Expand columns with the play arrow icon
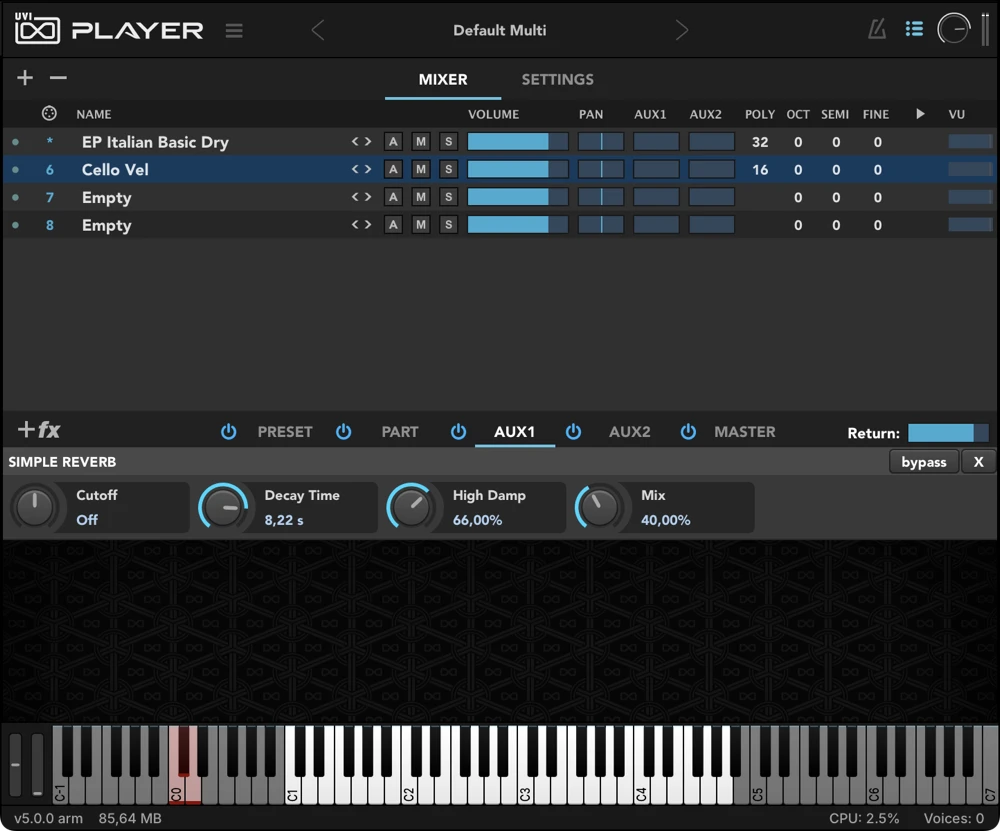Screen dimensions: 1000x831 pyautogui.click(x=920, y=114)
